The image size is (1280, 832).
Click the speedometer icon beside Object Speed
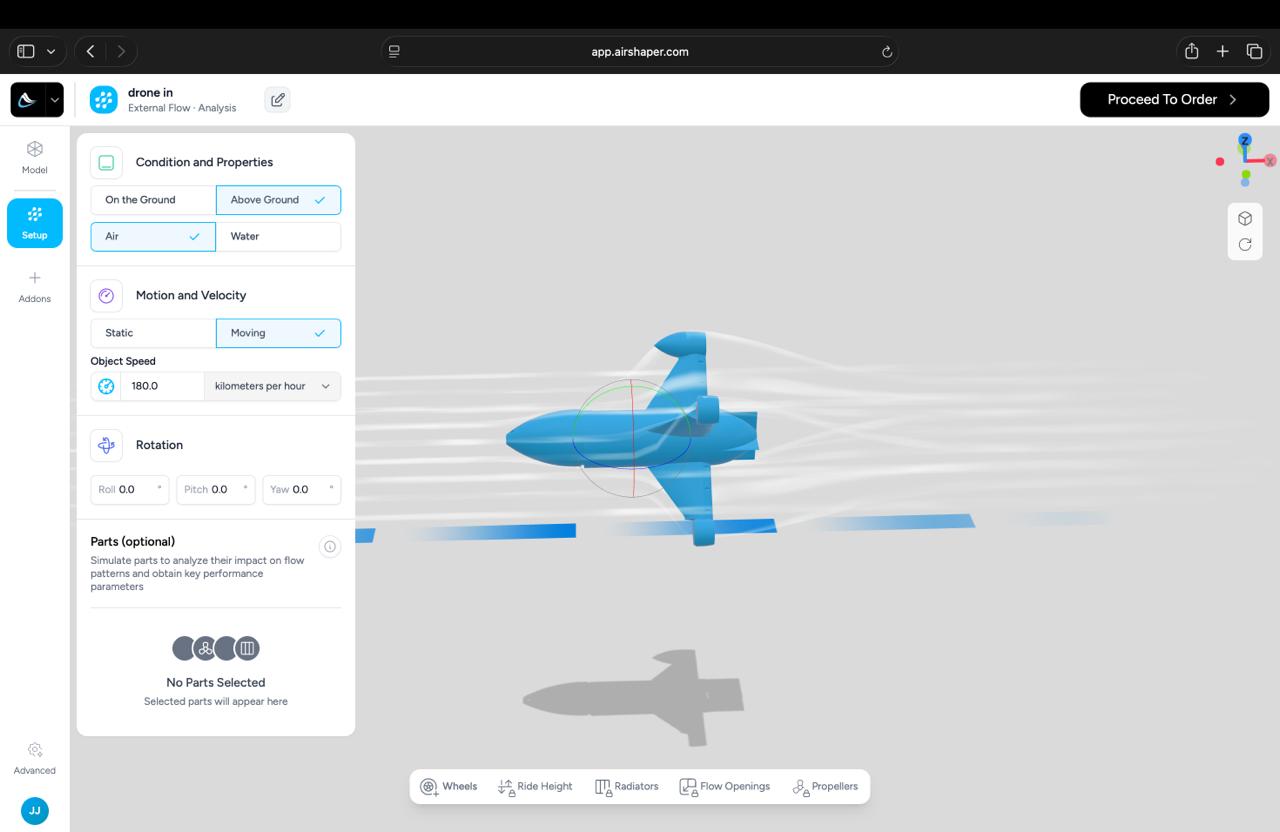[x=106, y=386]
